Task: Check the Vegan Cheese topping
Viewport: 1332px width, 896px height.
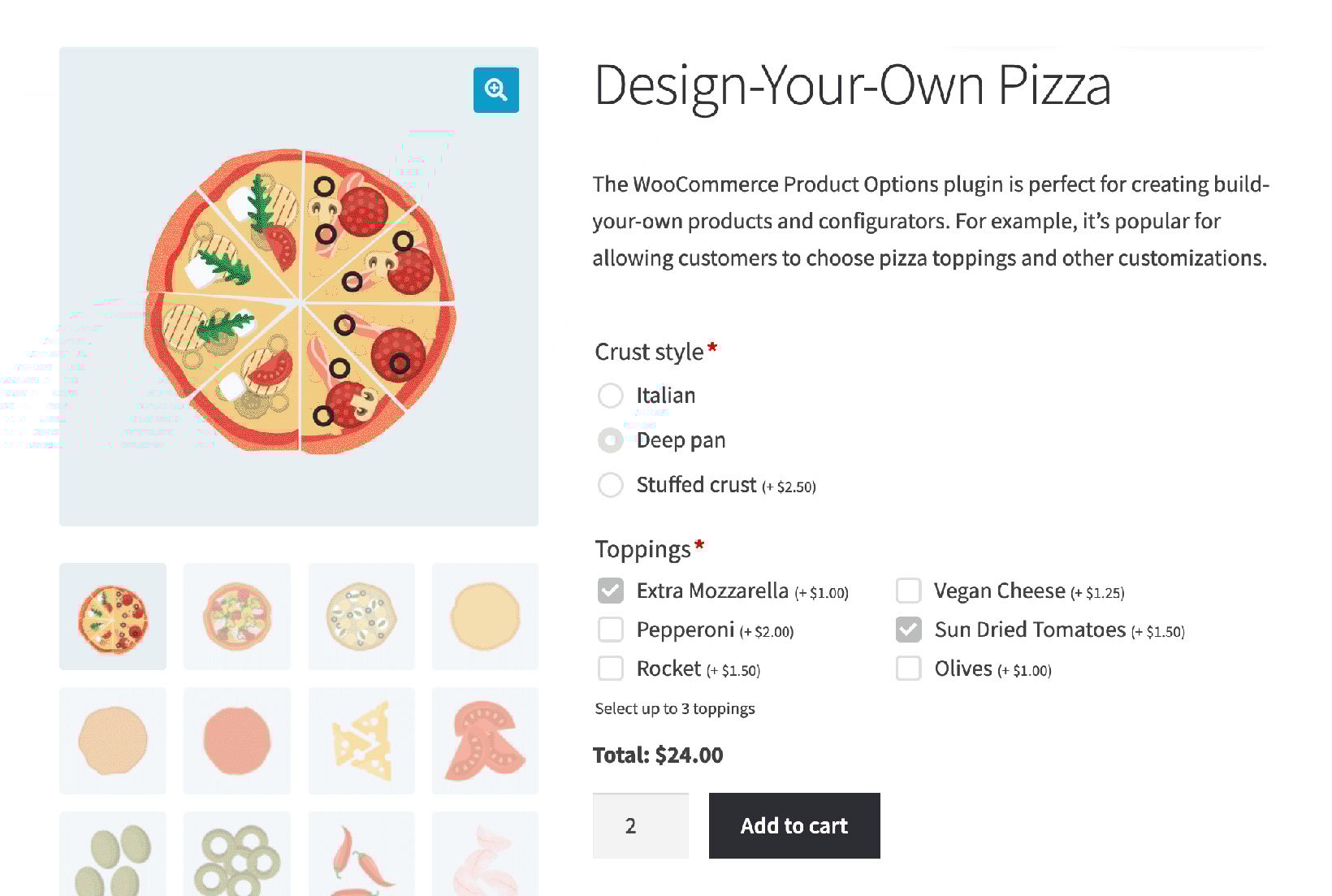Action: 908,591
